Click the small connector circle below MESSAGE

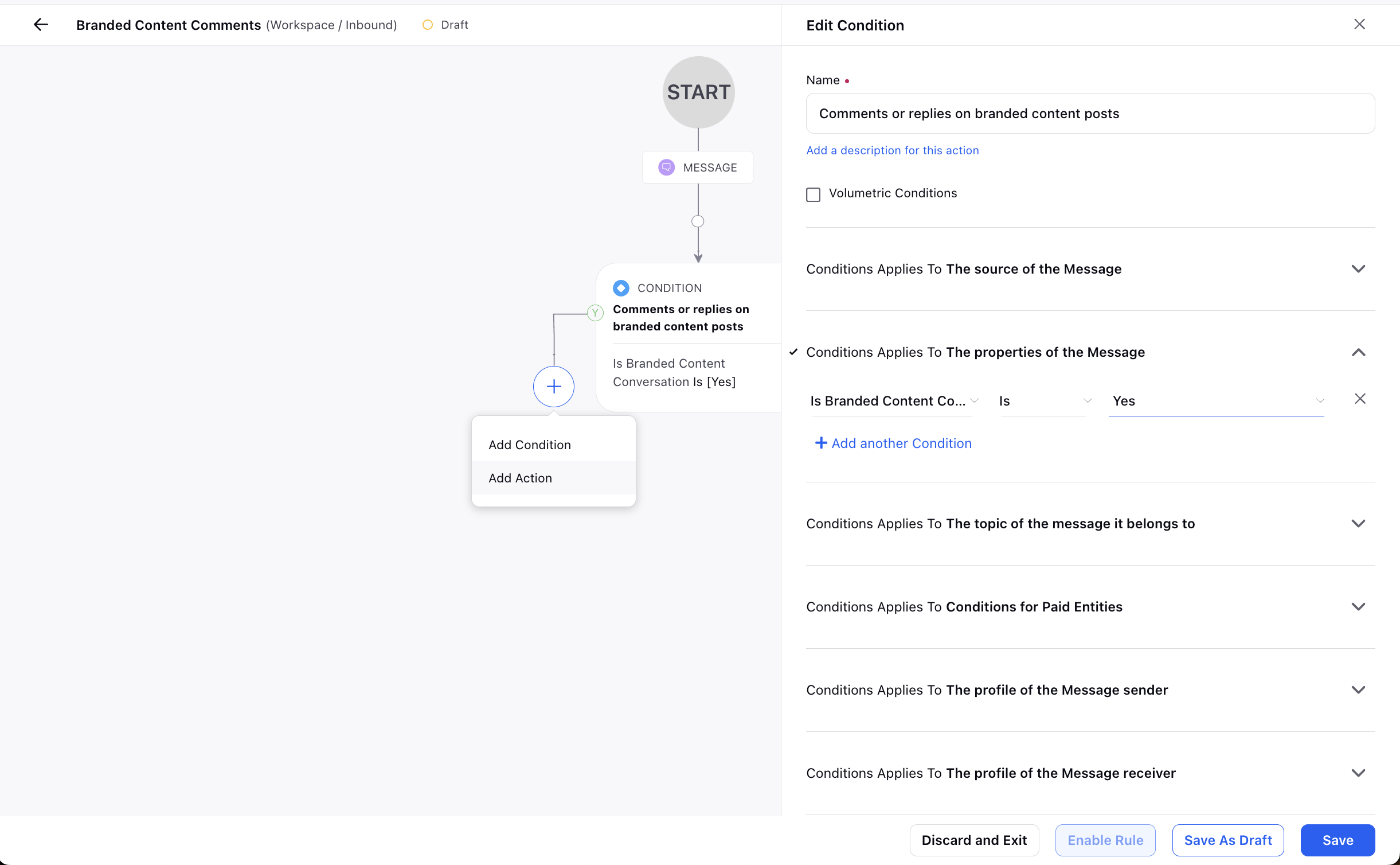click(x=698, y=221)
